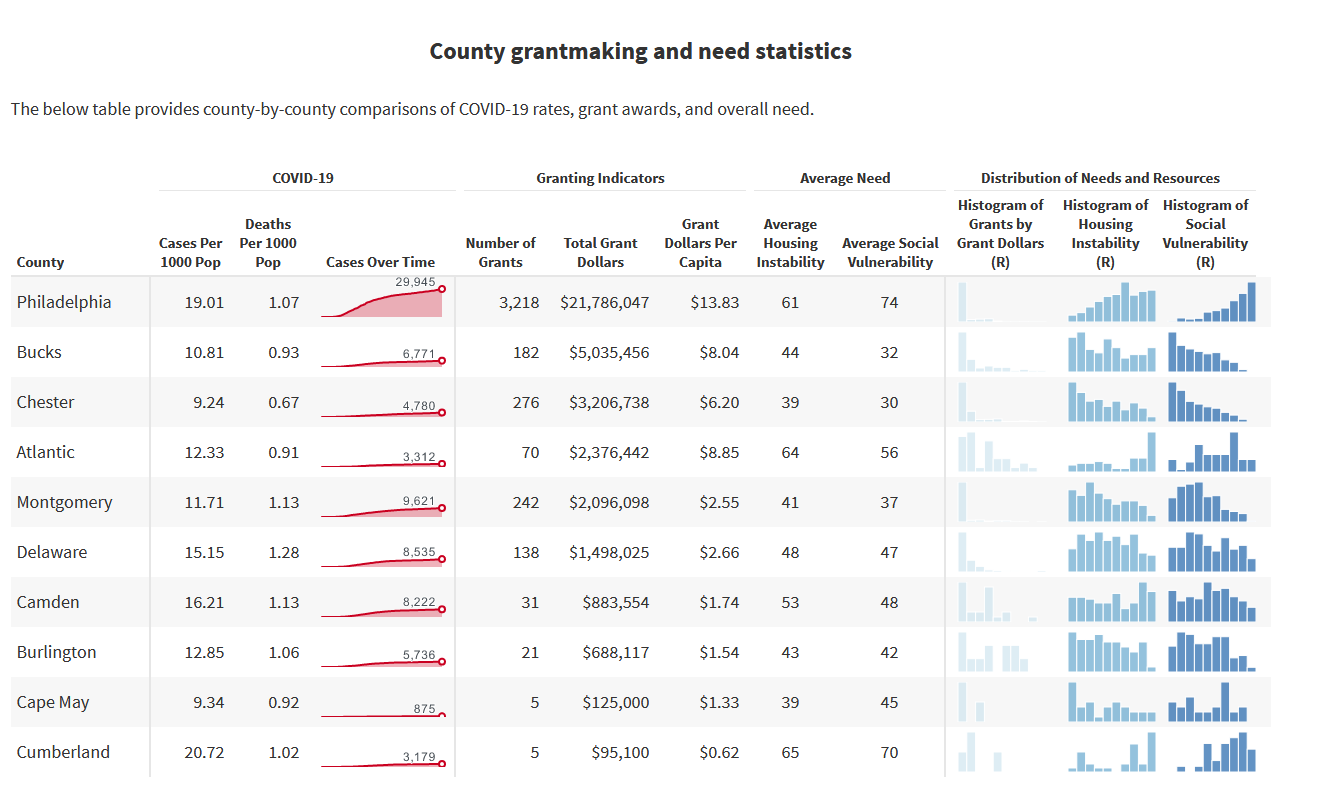This screenshot has width=1326, height=786.
Task: Click Atlantic's social vulnerability histogram
Action: pos(1211,451)
